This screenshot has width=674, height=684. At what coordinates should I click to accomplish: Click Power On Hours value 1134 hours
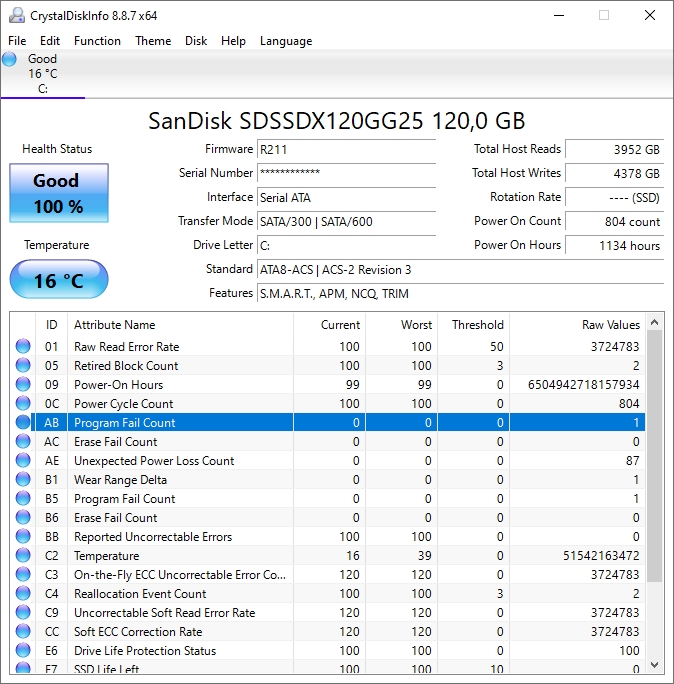615,245
